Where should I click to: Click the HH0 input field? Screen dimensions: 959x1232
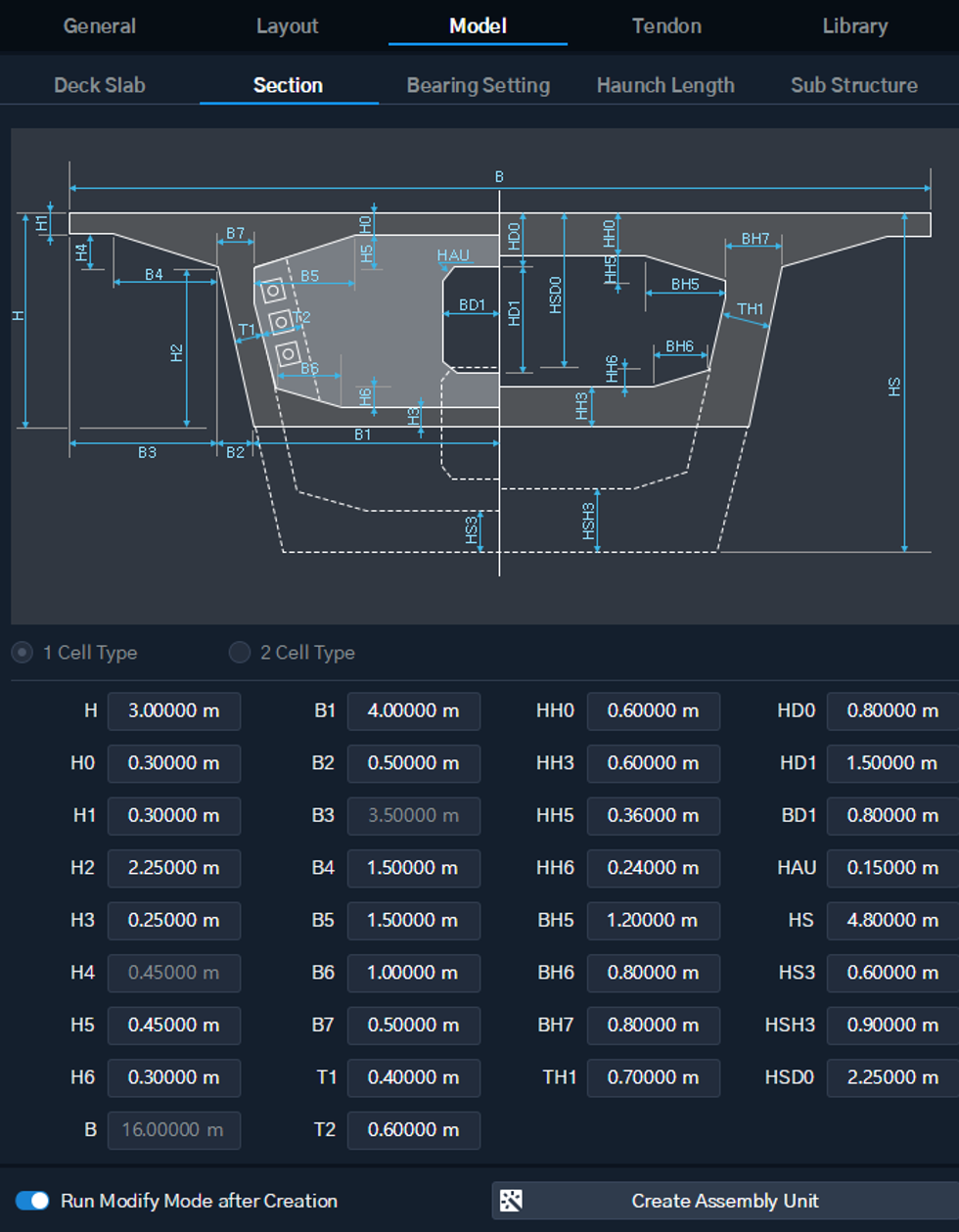coord(654,710)
